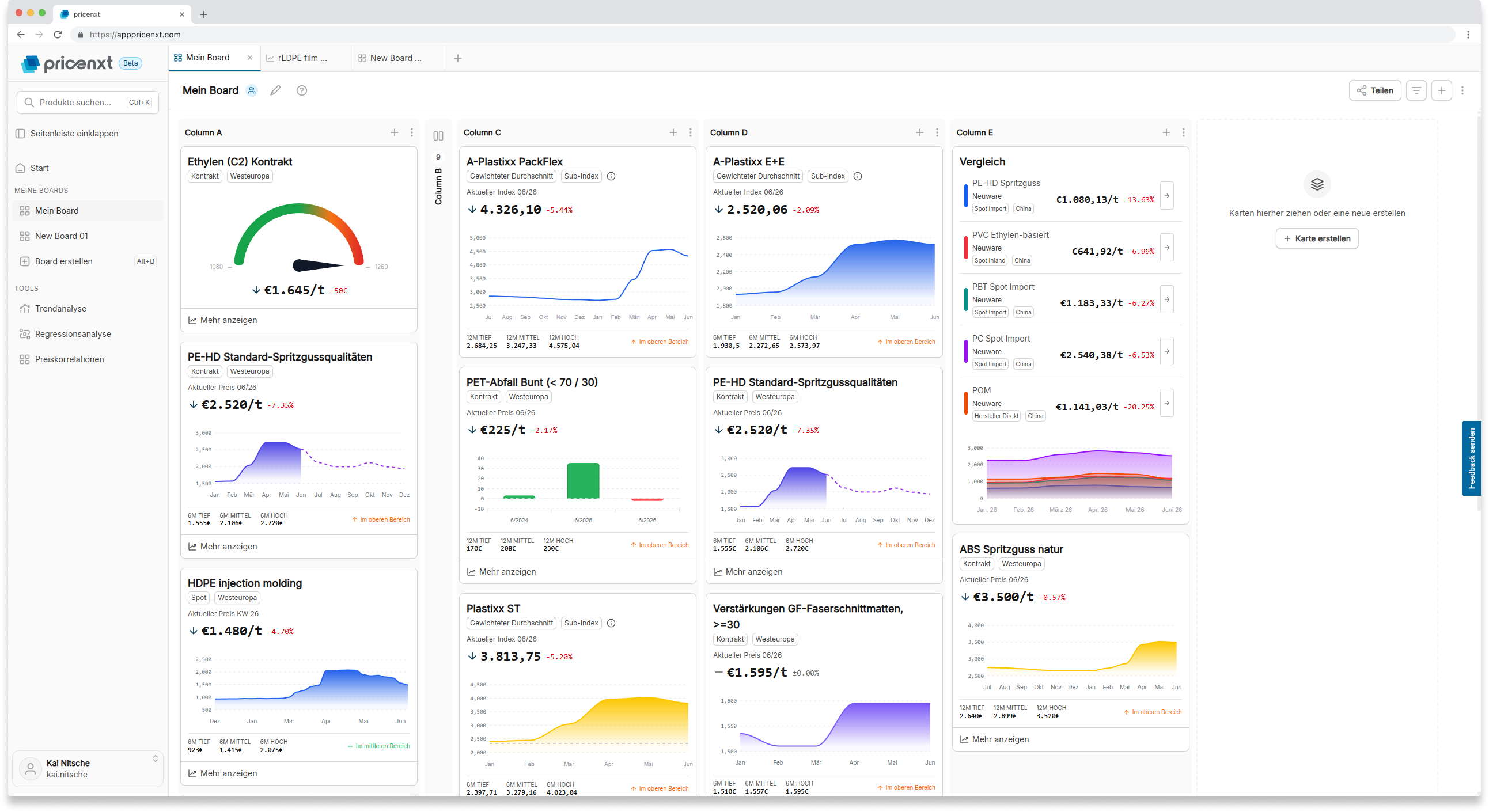Click Mehr anzeigen on PET-Abfall Bunt card
Screen dimensions: 1489x812
[502, 572]
